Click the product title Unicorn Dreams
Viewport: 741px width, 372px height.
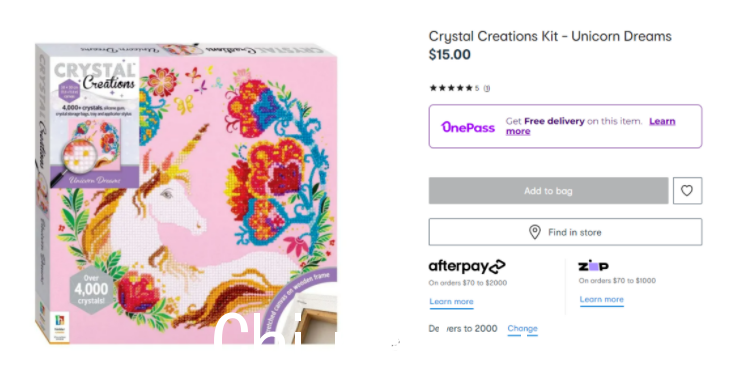pos(550,36)
